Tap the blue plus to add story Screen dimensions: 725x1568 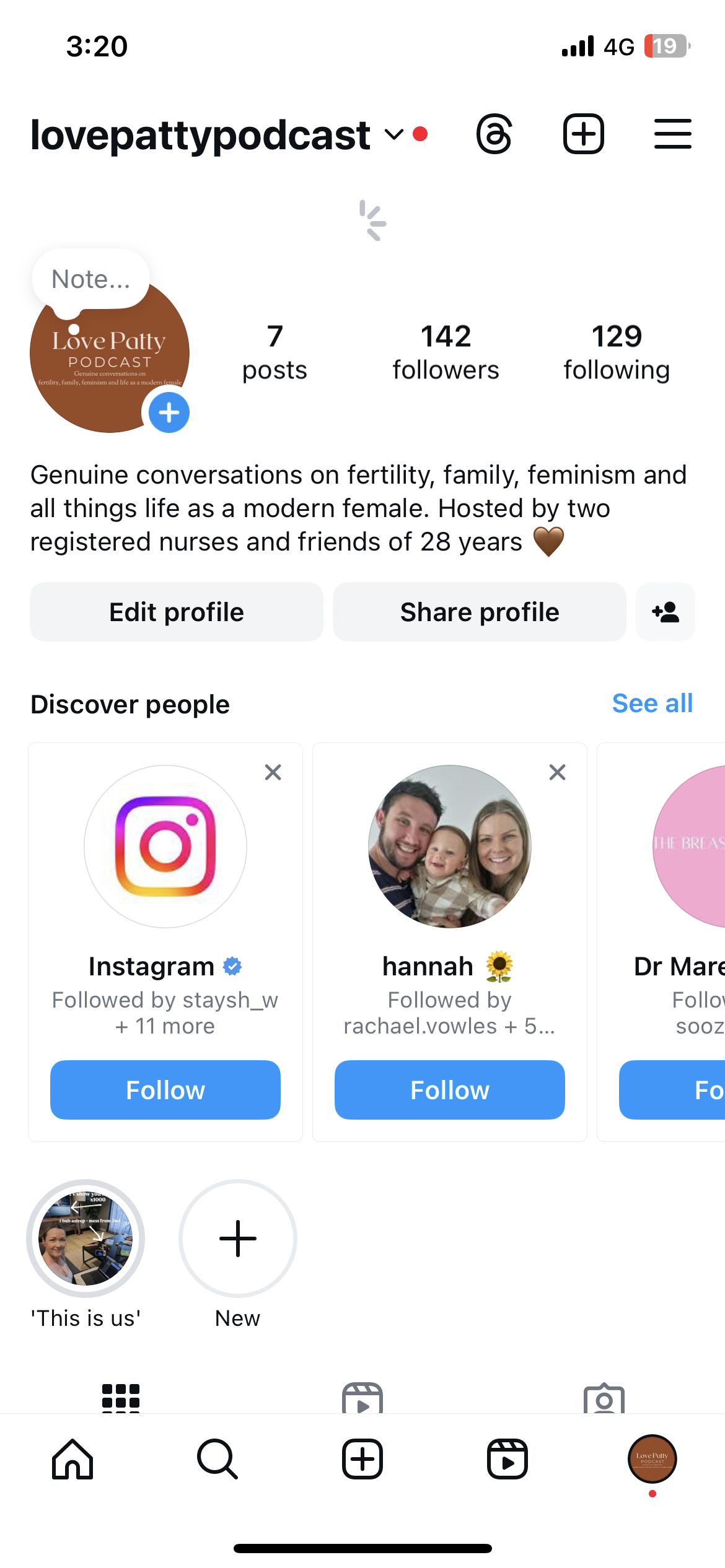169,412
